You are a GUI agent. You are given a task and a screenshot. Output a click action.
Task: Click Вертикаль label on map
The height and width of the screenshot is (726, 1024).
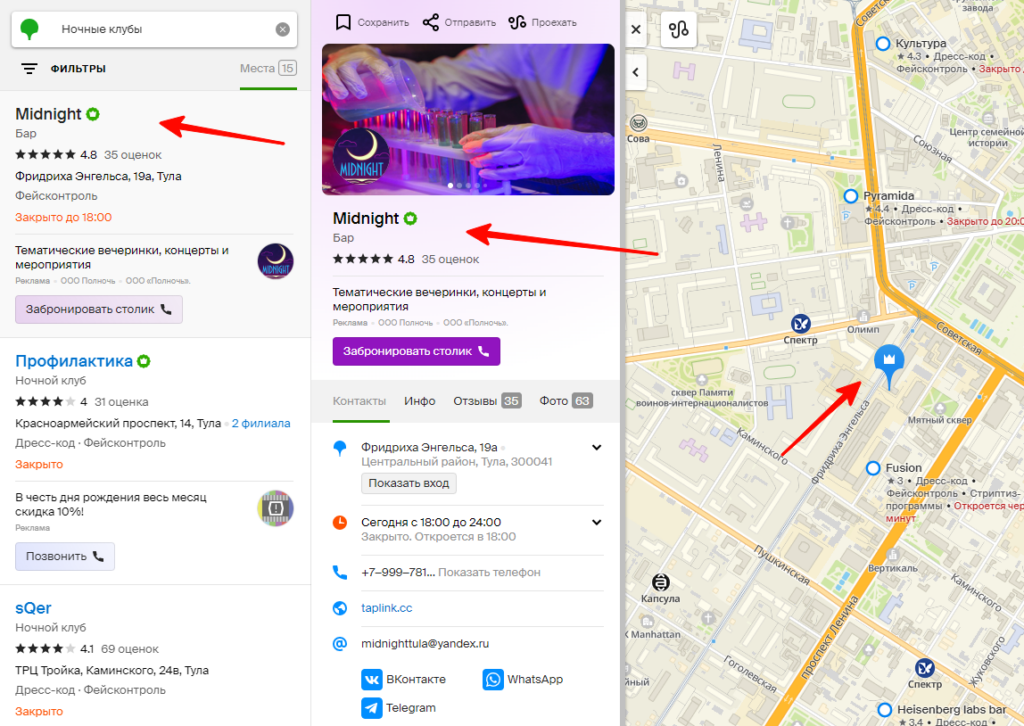click(x=893, y=568)
